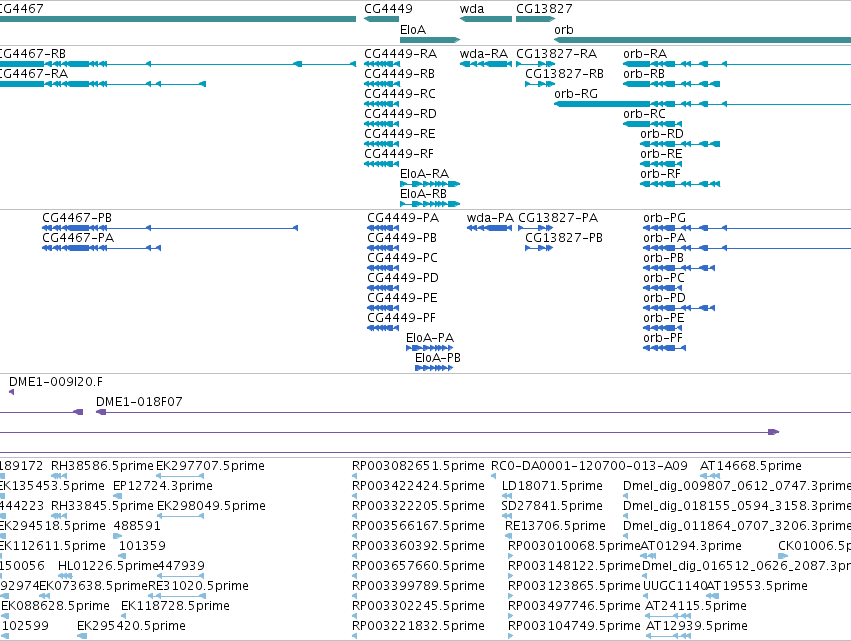Select protein orb-PB
The height and width of the screenshot is (641, 851).
[x=679, y=268]
